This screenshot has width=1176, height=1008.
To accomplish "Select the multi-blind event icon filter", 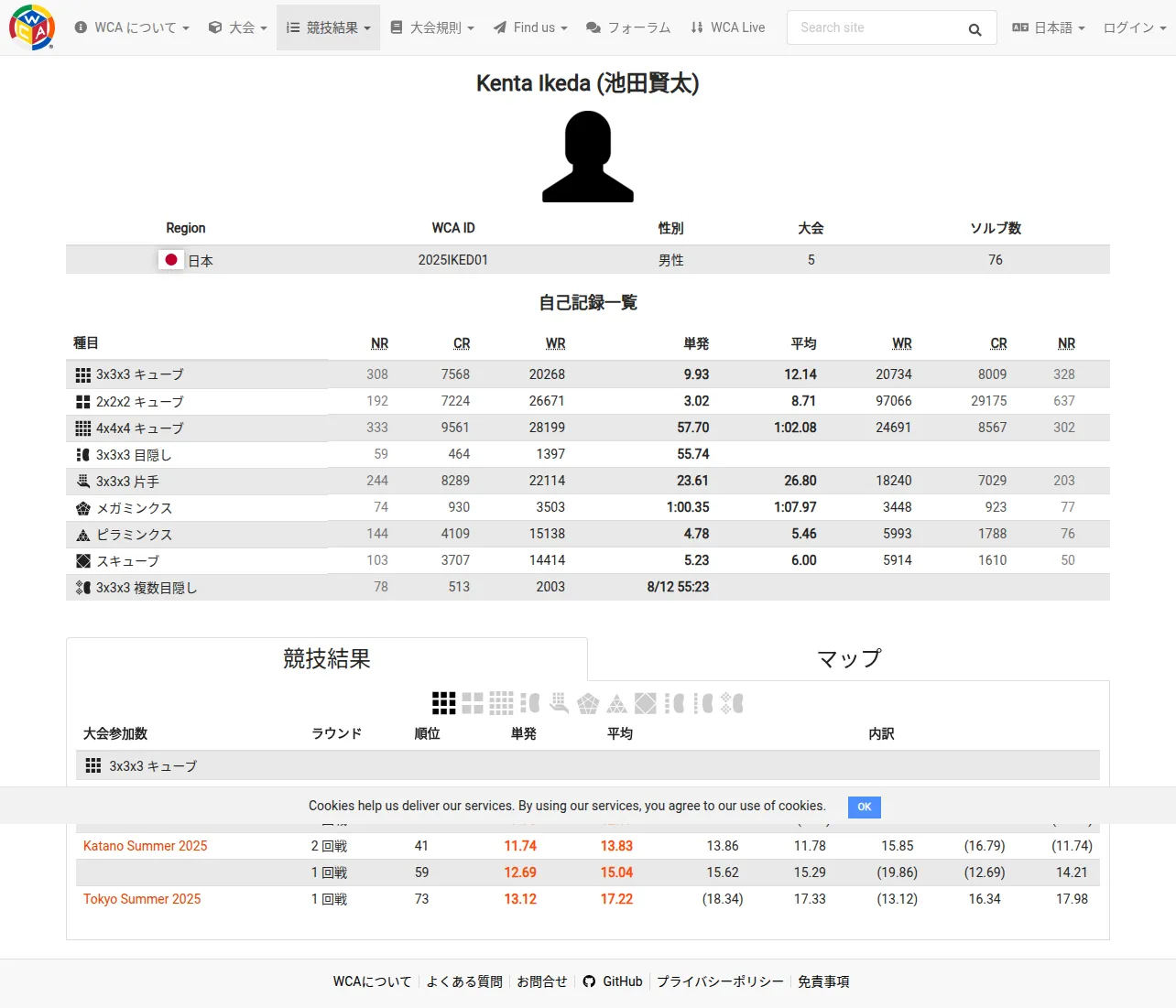I will (732, 703).
